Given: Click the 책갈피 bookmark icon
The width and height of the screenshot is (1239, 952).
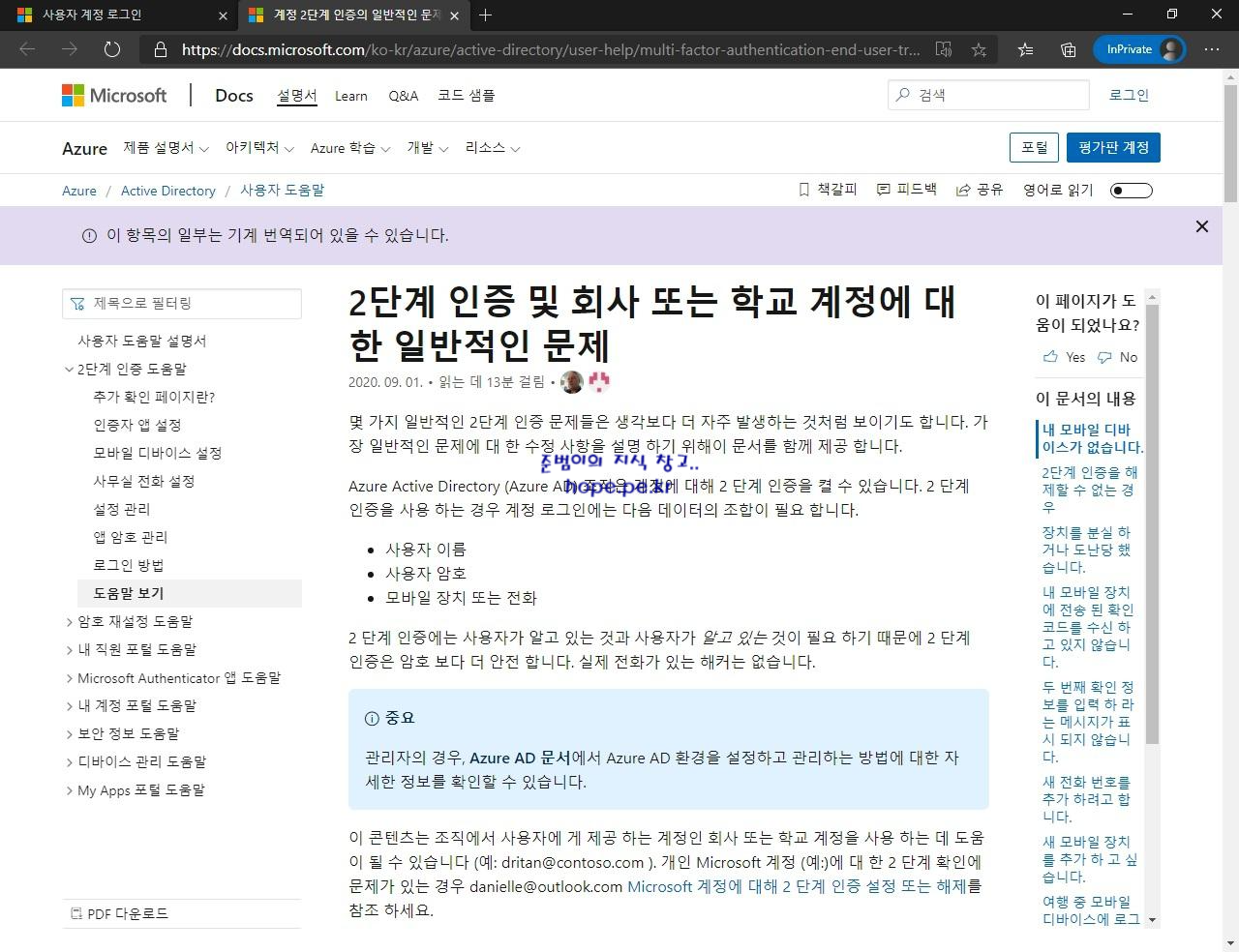Looking at the screenshot, I should click(804, 190).
